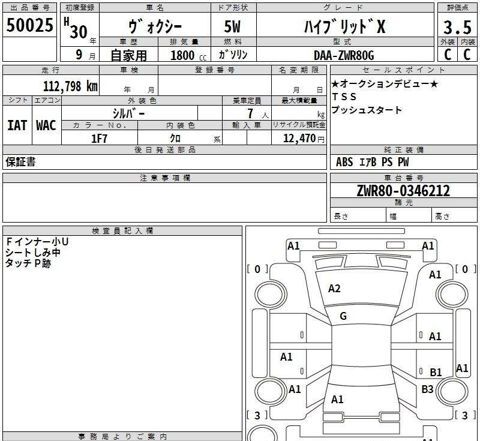480x441 pixels.
Task: Select the 車台番号 header
Action: tap(404, 178)
